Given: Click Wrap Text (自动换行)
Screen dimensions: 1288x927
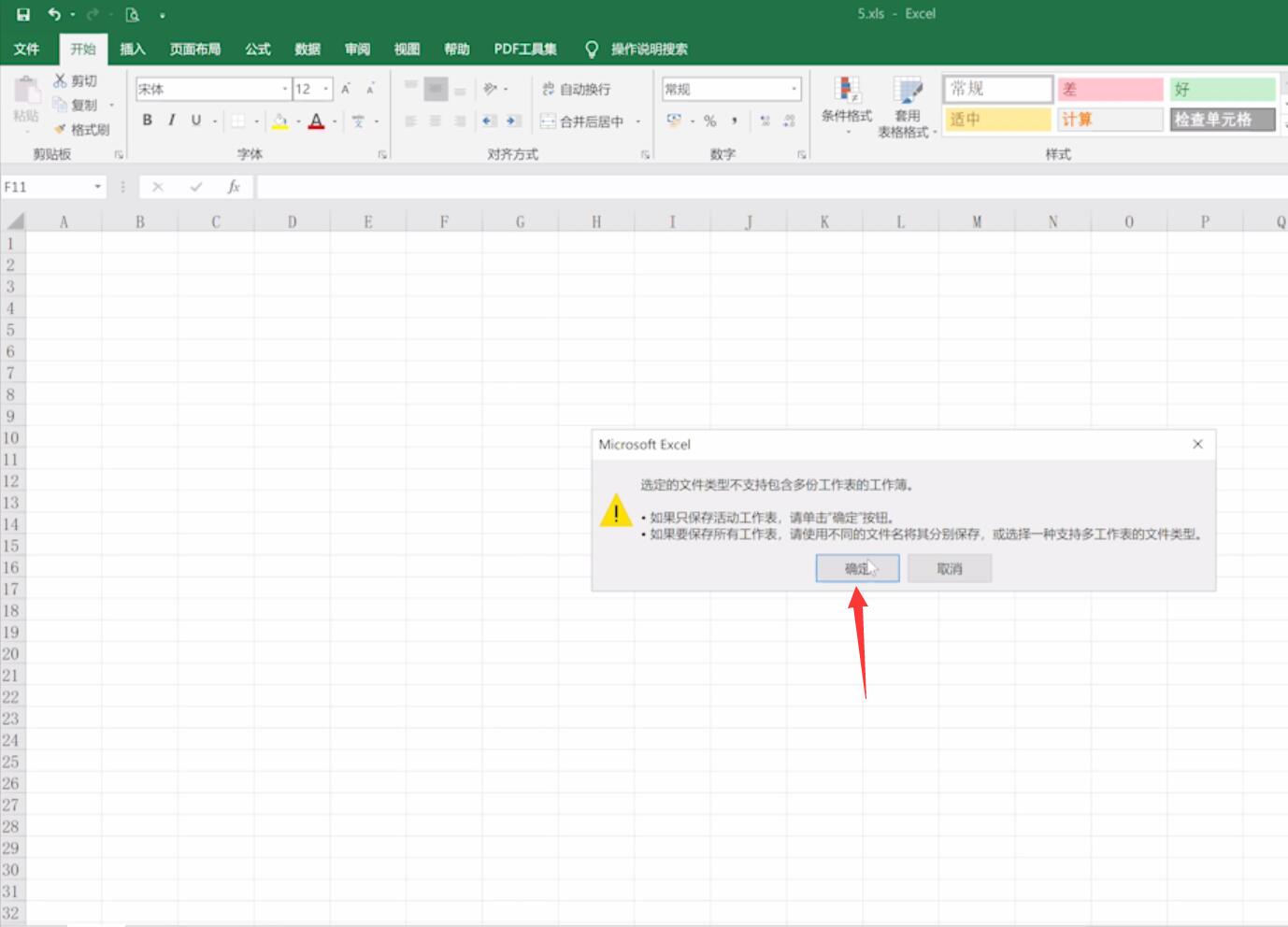Looking at the screenshot, I should (x=577, y=89).
